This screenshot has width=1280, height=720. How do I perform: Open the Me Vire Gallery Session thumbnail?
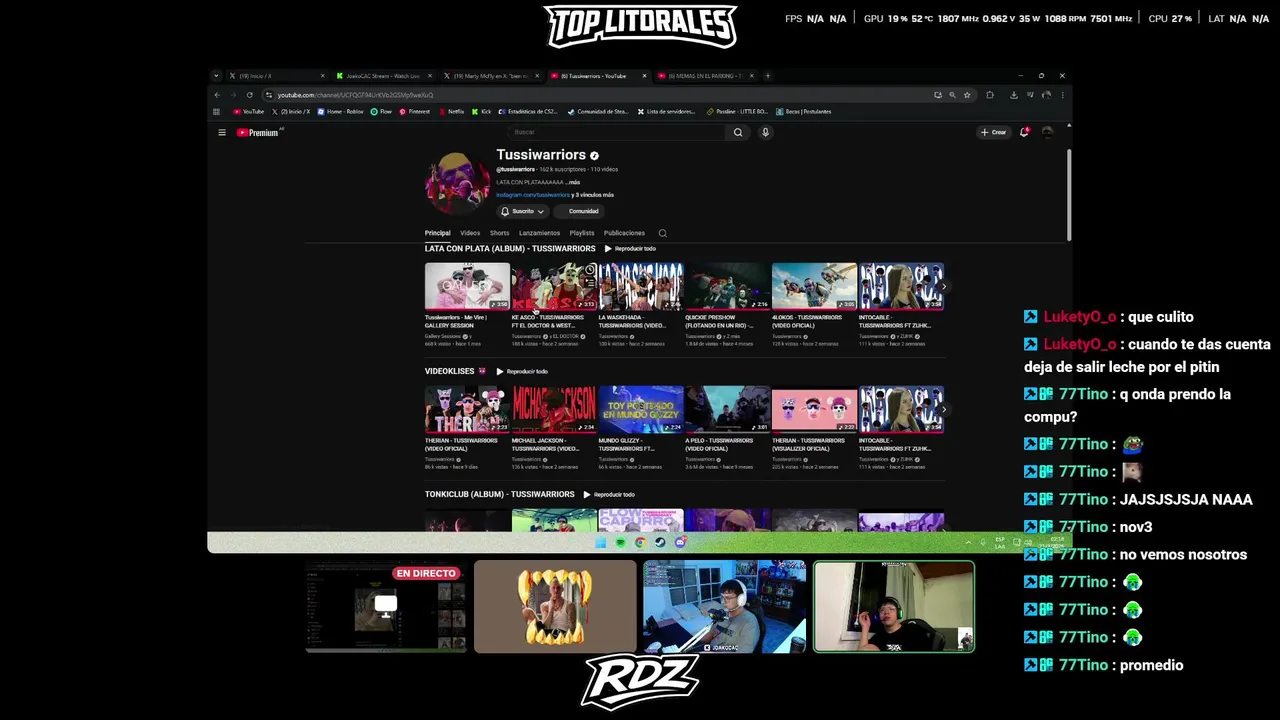pyautogui.click(x=467, y=286)
